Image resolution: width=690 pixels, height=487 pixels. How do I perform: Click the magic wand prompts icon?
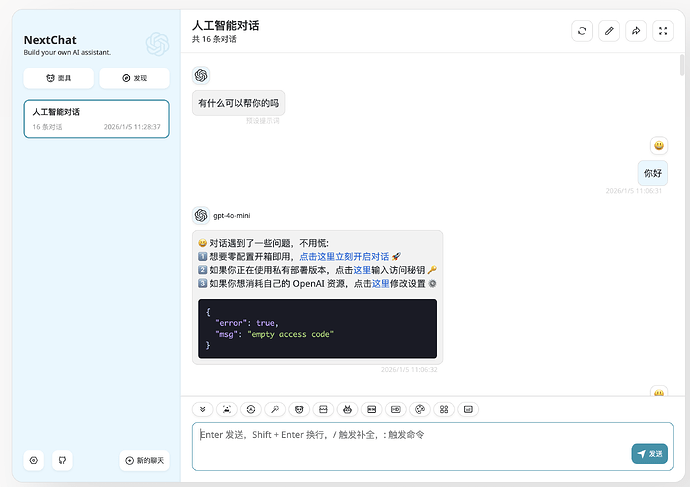point(274,409)
